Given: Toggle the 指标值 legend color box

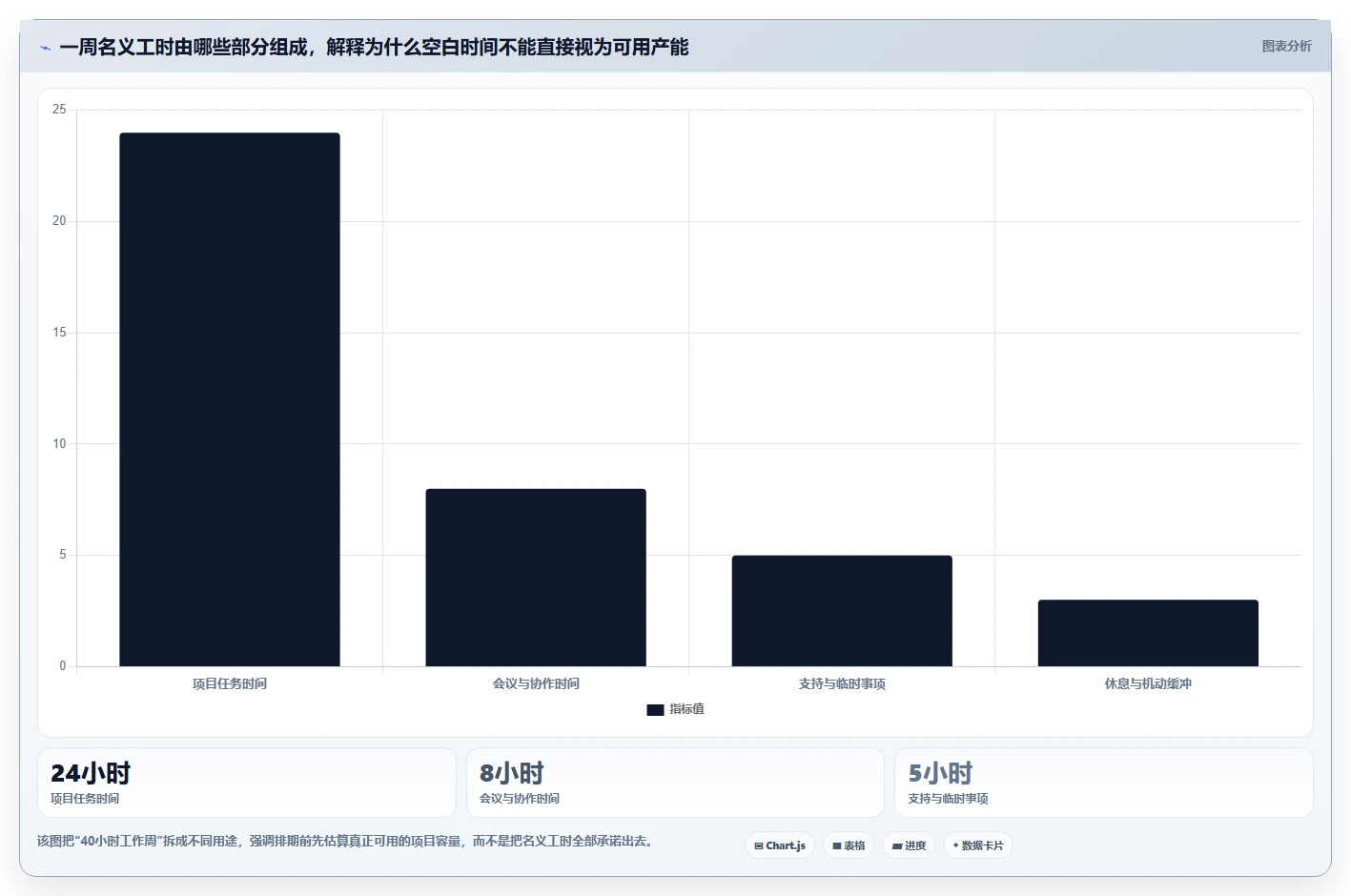Looking at the screenshot, I should (x=655, y=710).
